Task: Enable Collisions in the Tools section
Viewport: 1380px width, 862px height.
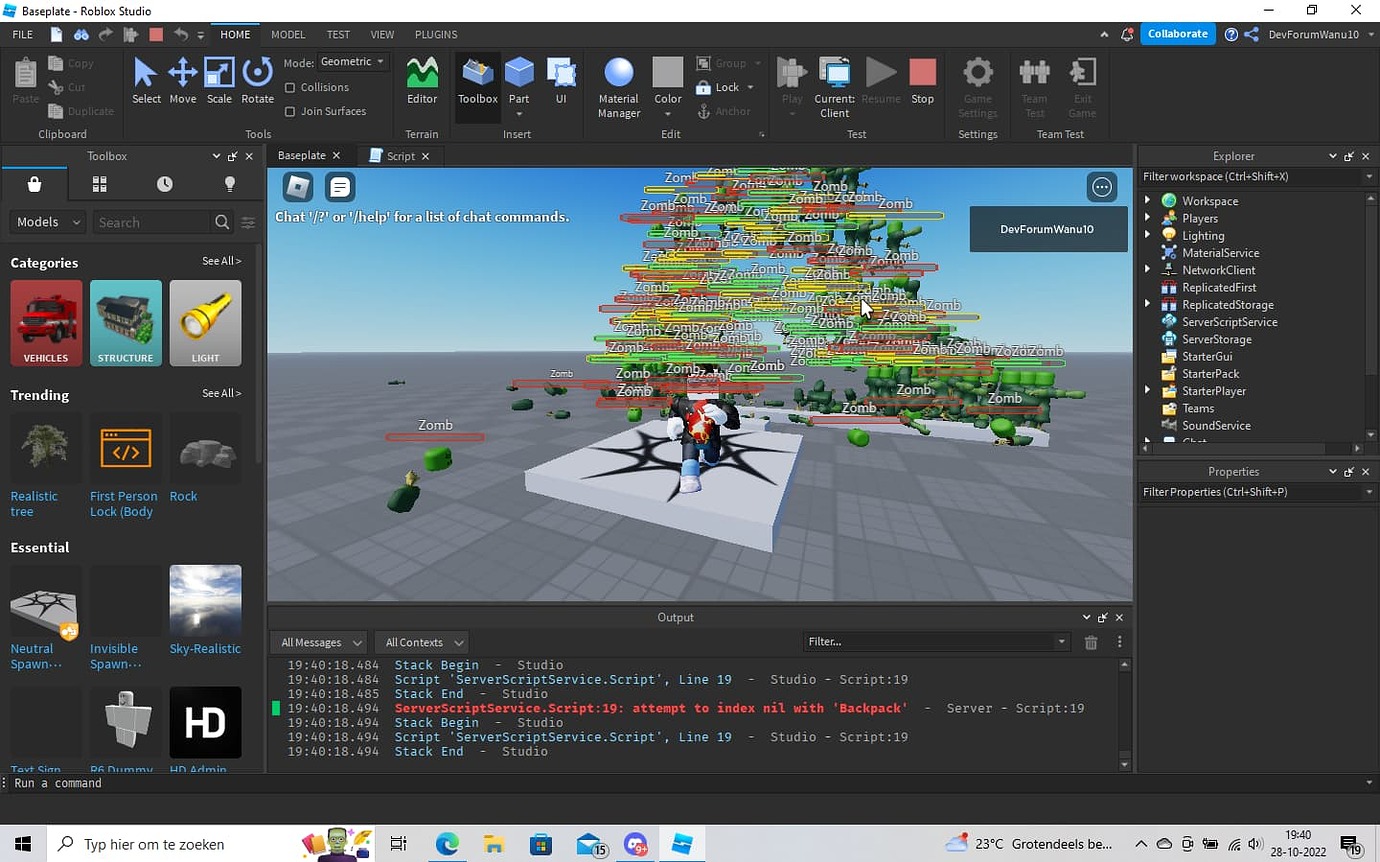Action: click(291, 87)
